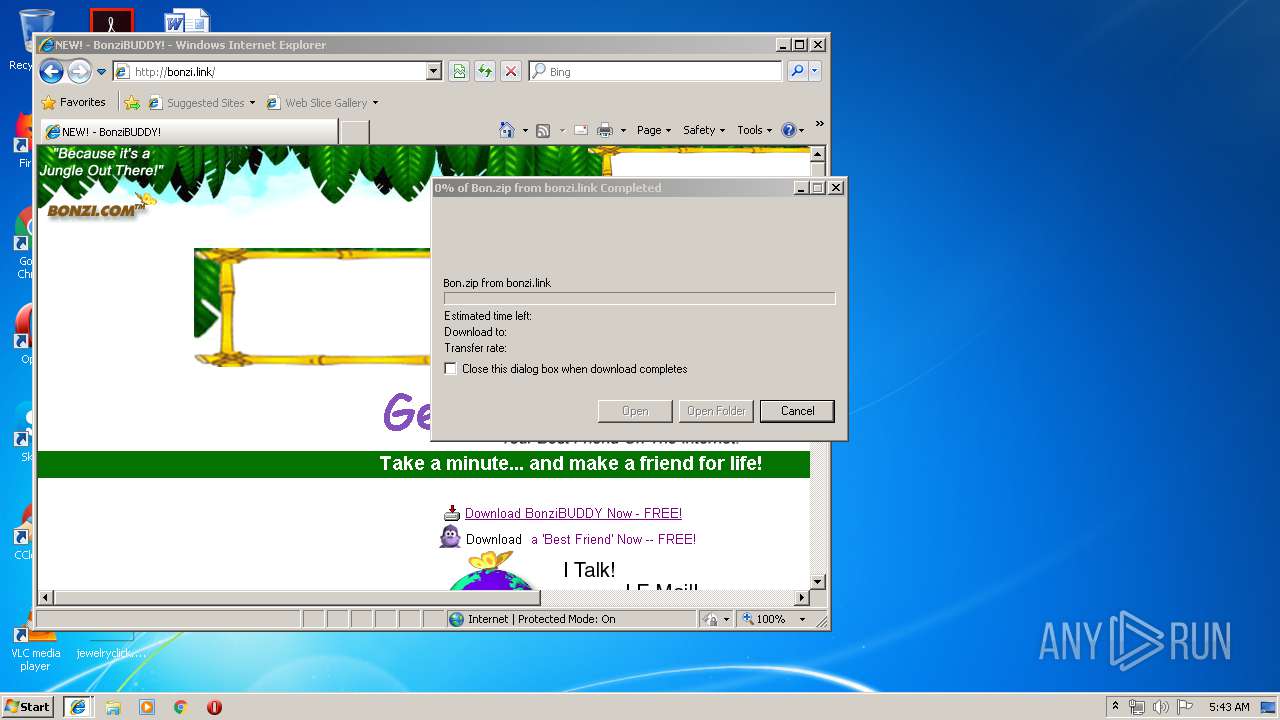Screen dimensions: 1280x720
Task: Open the Page menu
Action: point(653,130)
